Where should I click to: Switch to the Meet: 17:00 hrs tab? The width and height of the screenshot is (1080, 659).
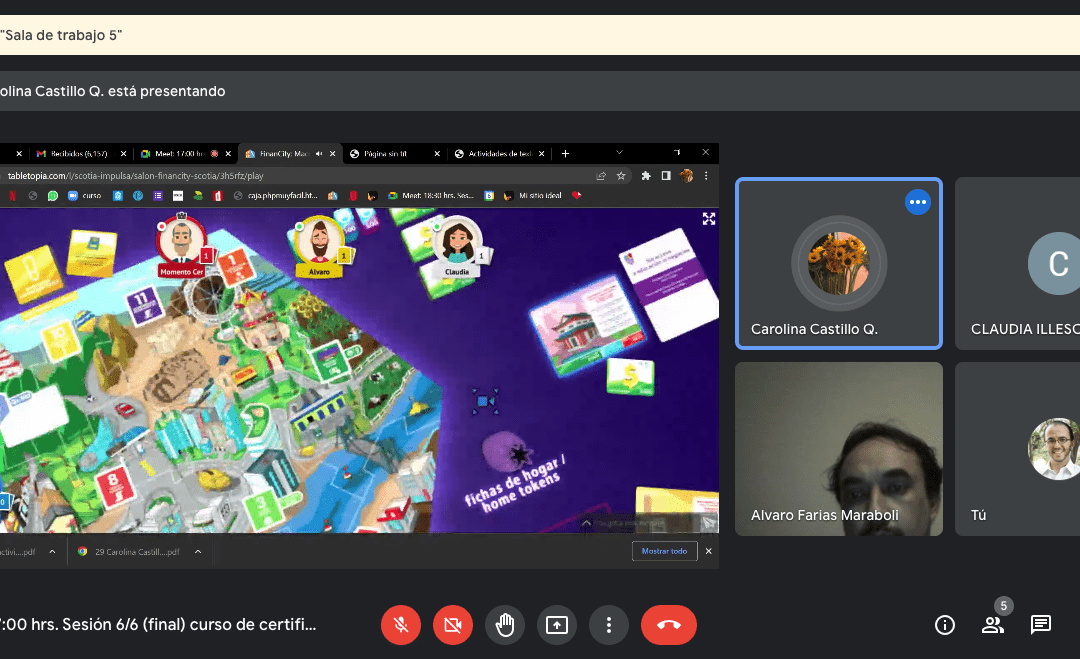click(x=180, y=154)
